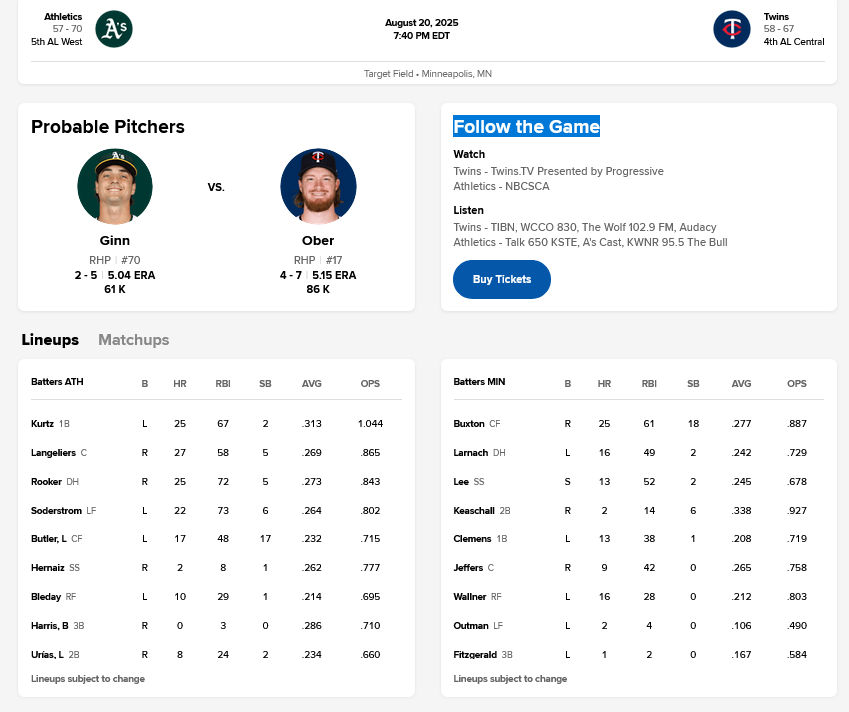Select the Lineups tab

click(x=50, y=340)
